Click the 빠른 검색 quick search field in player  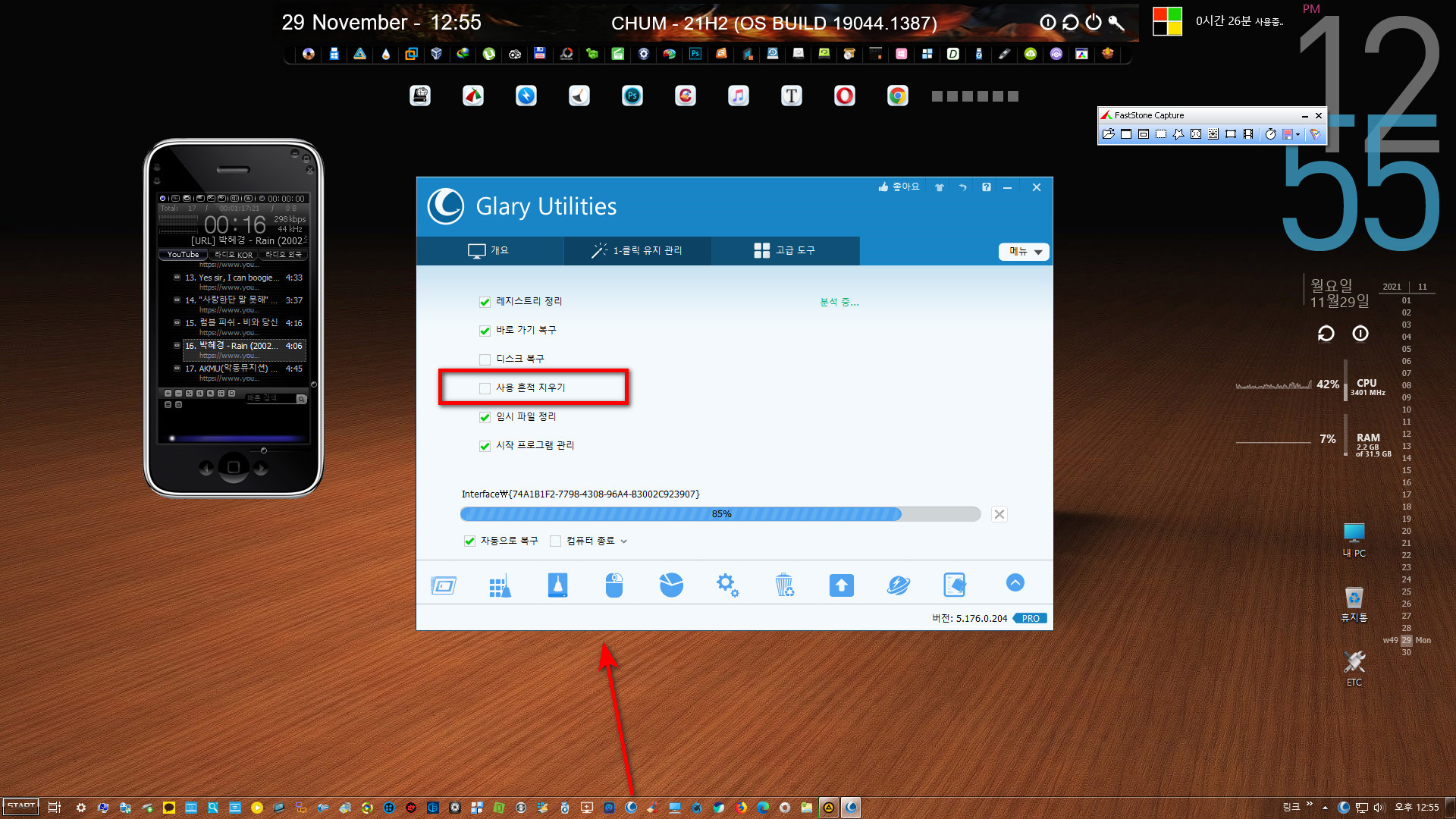pyautogui.click(x=270, y=399)
